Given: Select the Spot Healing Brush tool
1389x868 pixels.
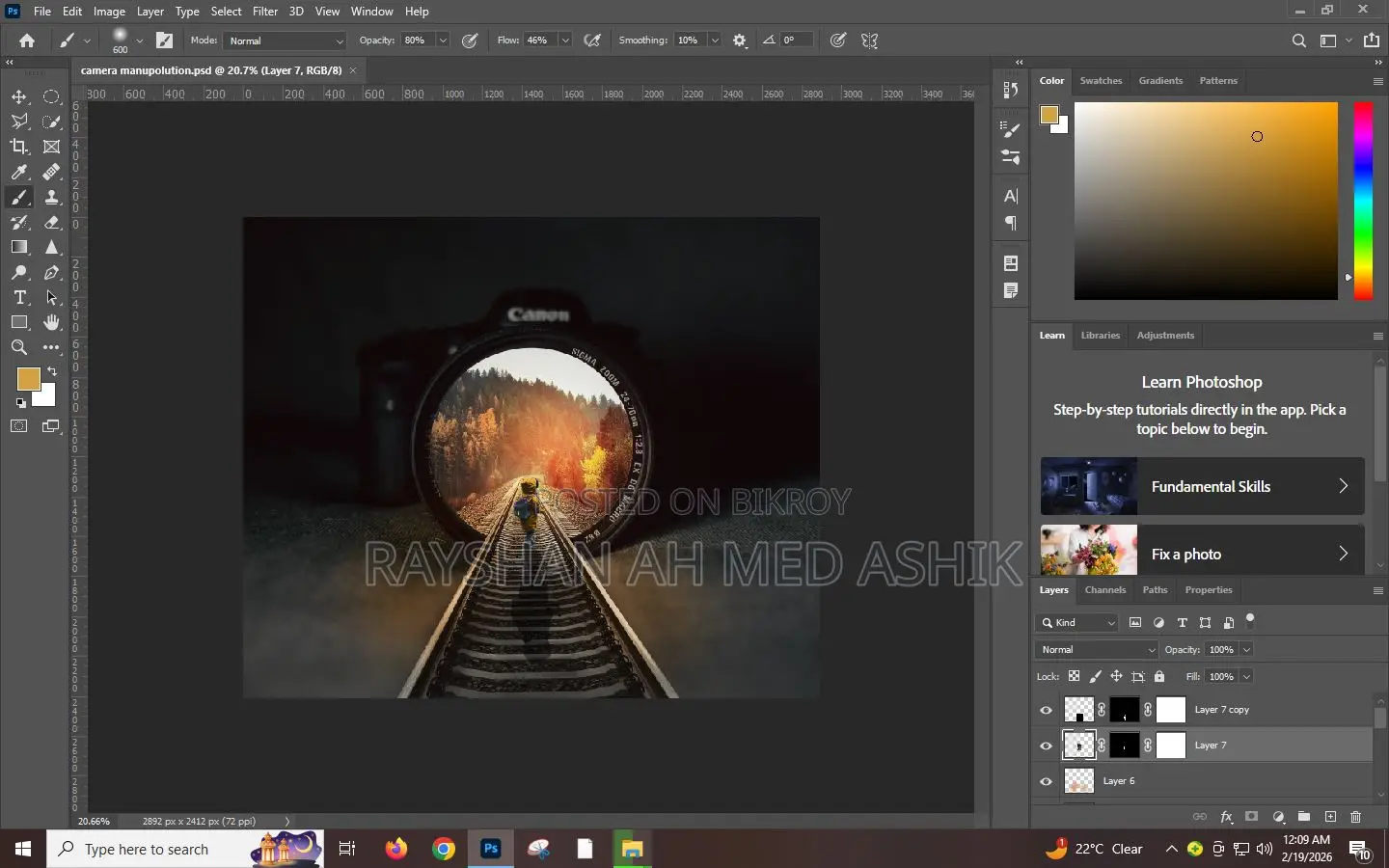Looking at the screenshot, I should coord(52,172).
